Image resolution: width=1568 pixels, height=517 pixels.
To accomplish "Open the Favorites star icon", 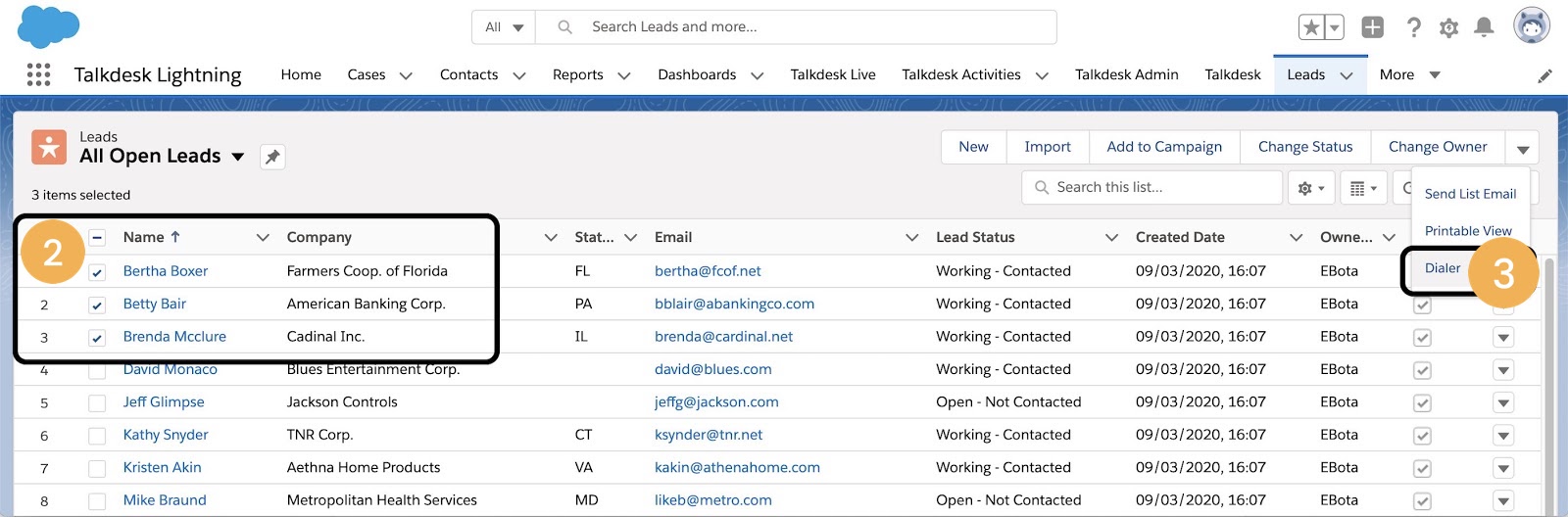I will (1311, 27).
